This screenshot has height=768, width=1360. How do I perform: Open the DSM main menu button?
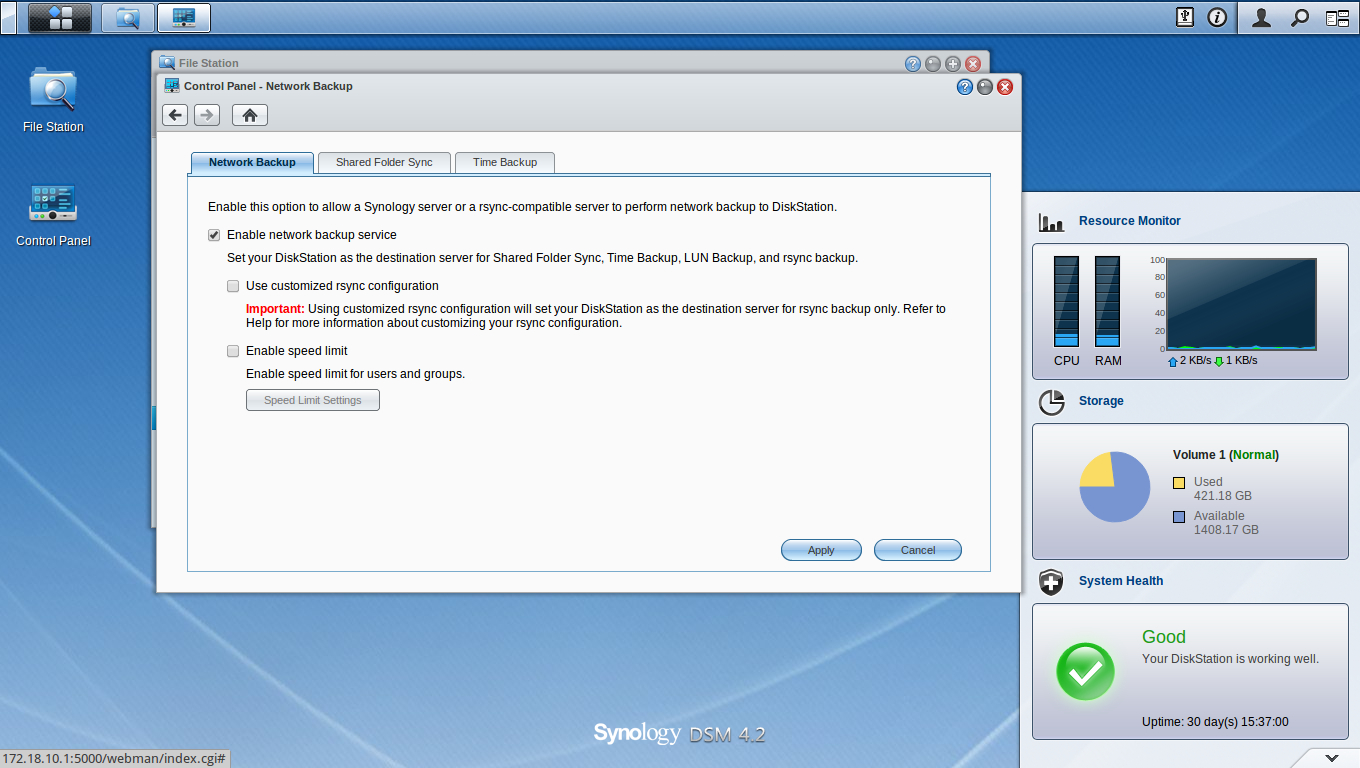60,17
